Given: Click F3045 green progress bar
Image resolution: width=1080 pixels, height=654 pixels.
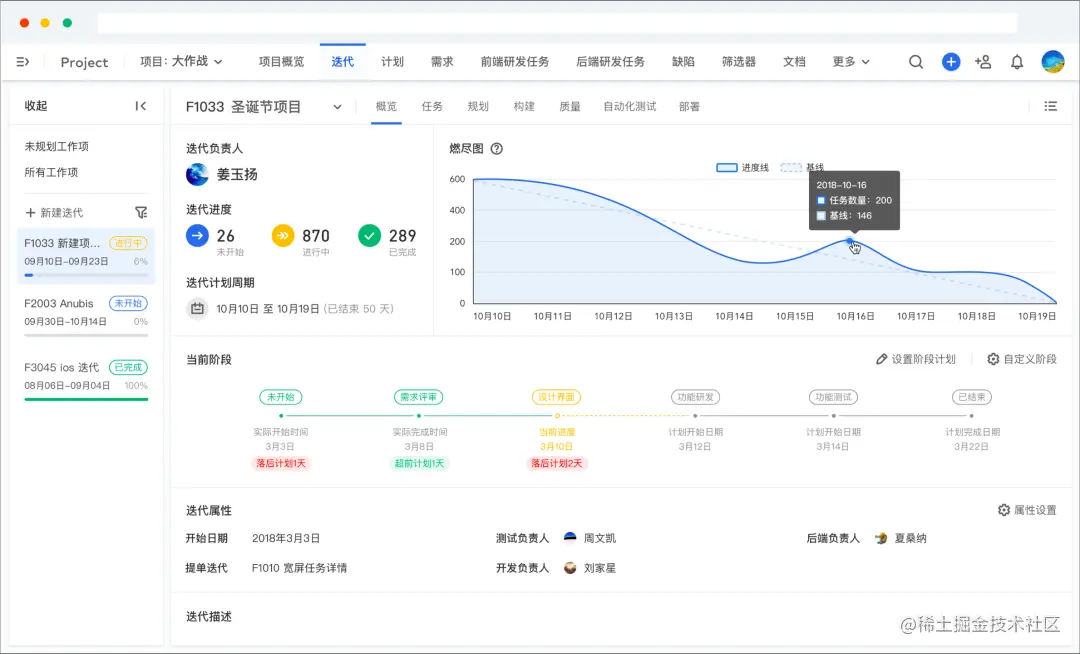Looking at the screenshot, I should (86, 399).
